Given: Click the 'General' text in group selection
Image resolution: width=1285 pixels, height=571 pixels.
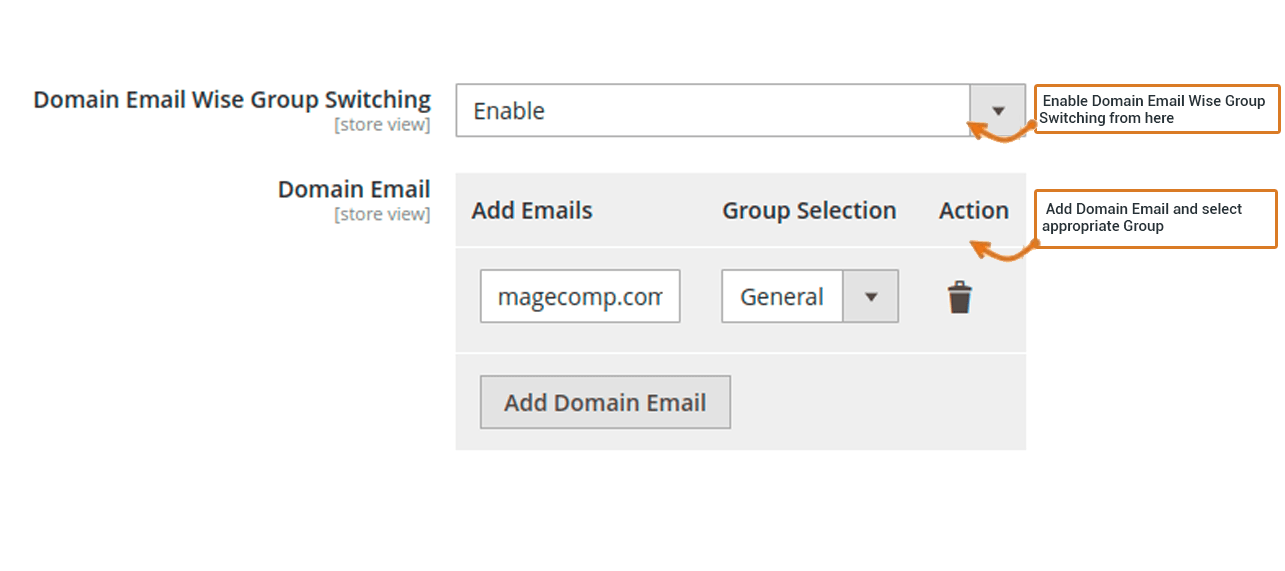Looking at the screenshot, I should (782, 297).
